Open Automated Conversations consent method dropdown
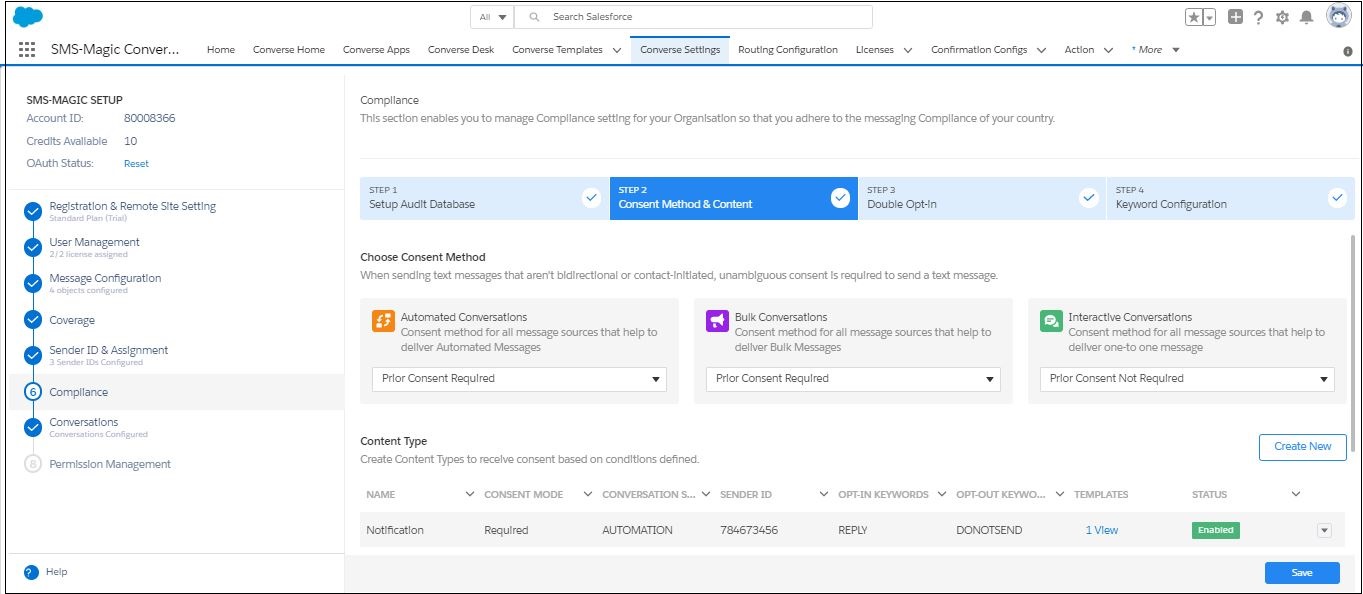The image size is (1363, 594). [x=519, y=379]
